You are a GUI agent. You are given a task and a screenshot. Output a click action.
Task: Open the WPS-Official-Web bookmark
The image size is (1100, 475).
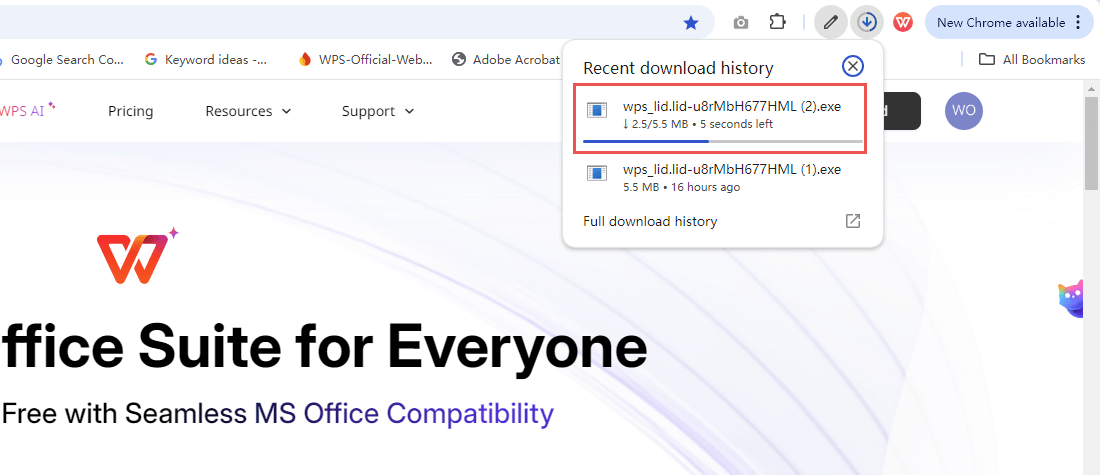[x=365, y=60]
